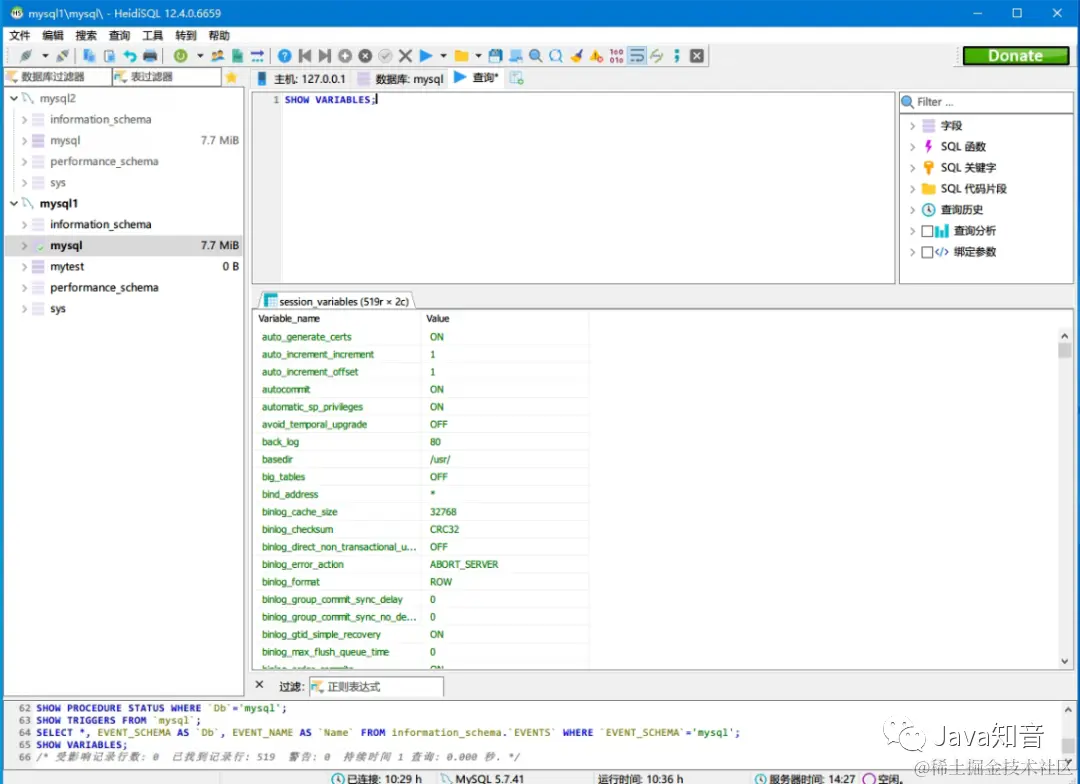
Task: Click the print icon
Action: [149, 56]
